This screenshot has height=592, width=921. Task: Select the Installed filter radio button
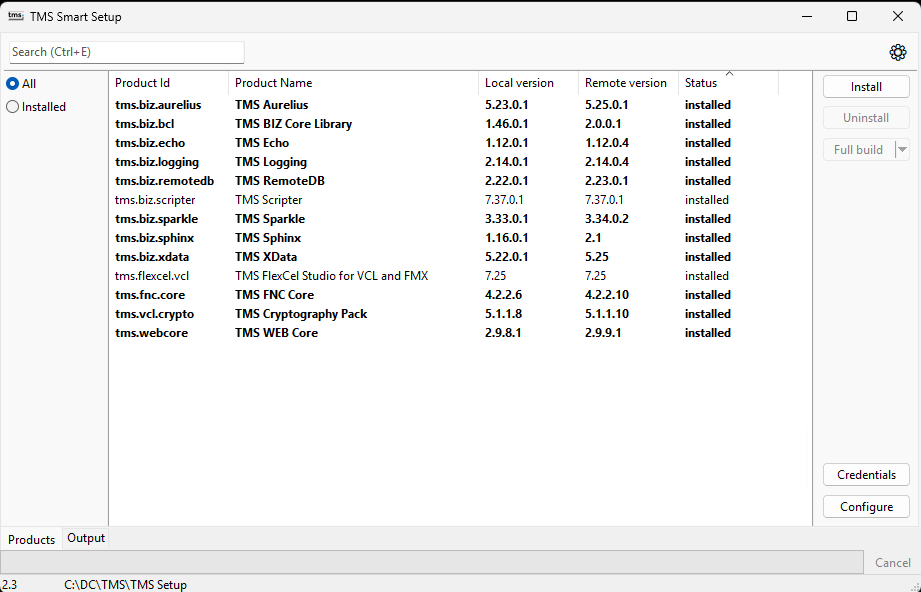pos(13,107)
